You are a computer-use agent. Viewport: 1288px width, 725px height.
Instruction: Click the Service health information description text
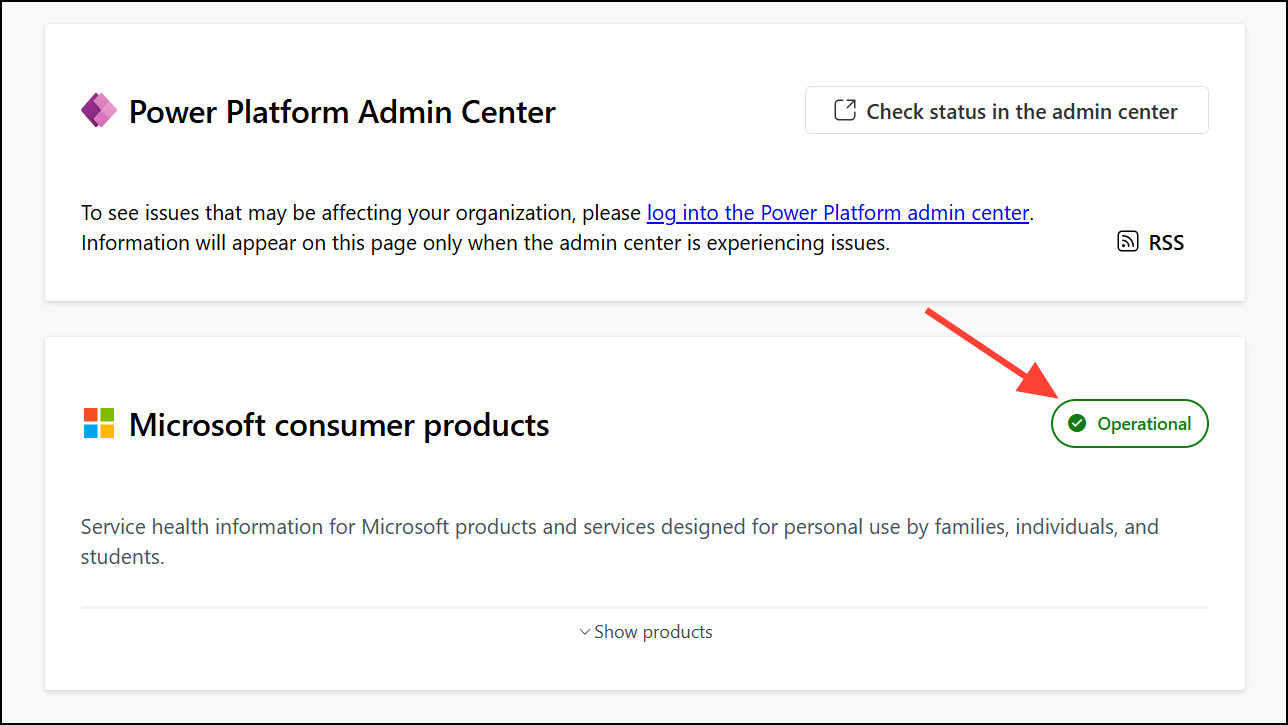tap(619, 526)
